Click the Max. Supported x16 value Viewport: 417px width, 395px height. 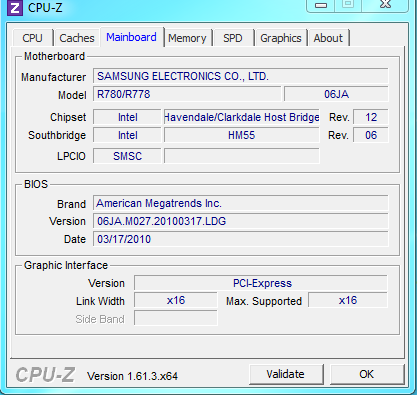[348, 300]
